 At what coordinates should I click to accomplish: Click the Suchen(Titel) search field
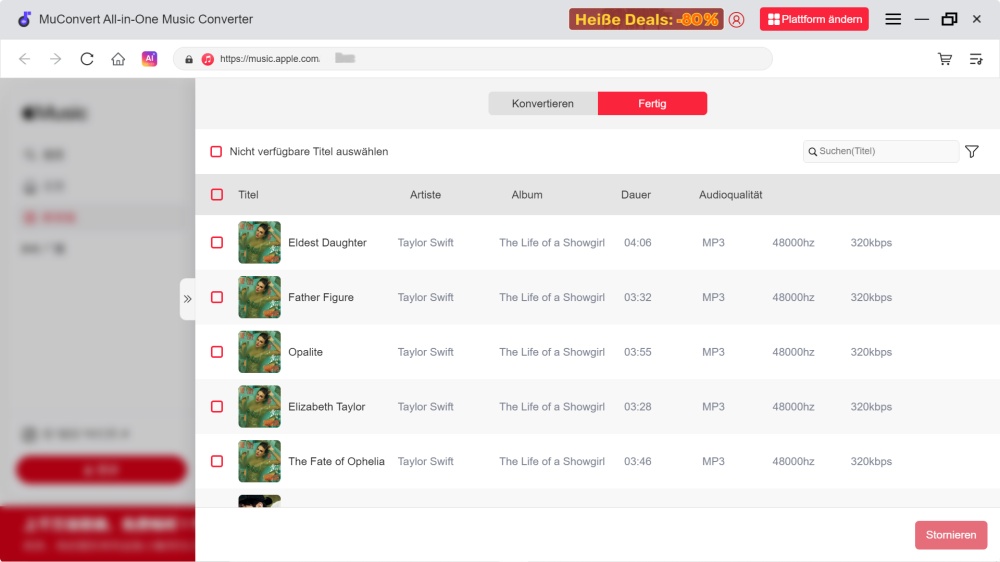point(881,151)
